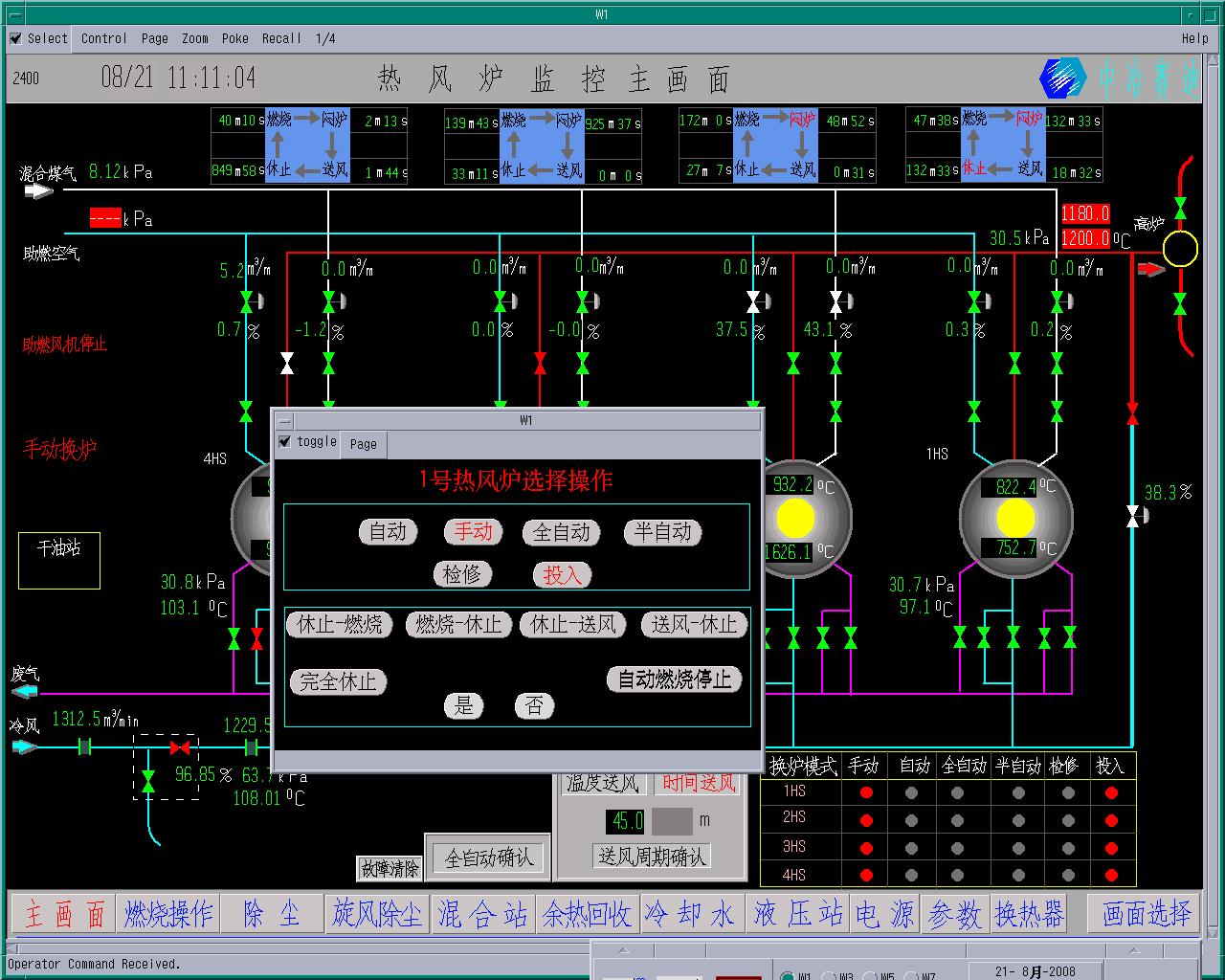Click 1HS stove showing 822.4 °C
Viewport: 1225px width, 980px height.
[1014, 518]
